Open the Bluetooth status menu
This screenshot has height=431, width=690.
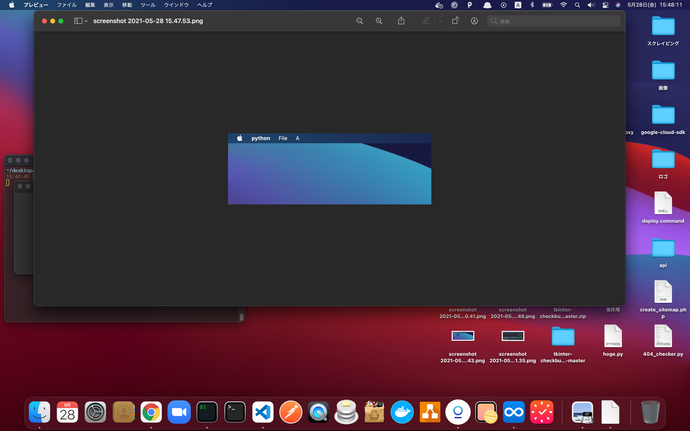[x=532, y=5]
